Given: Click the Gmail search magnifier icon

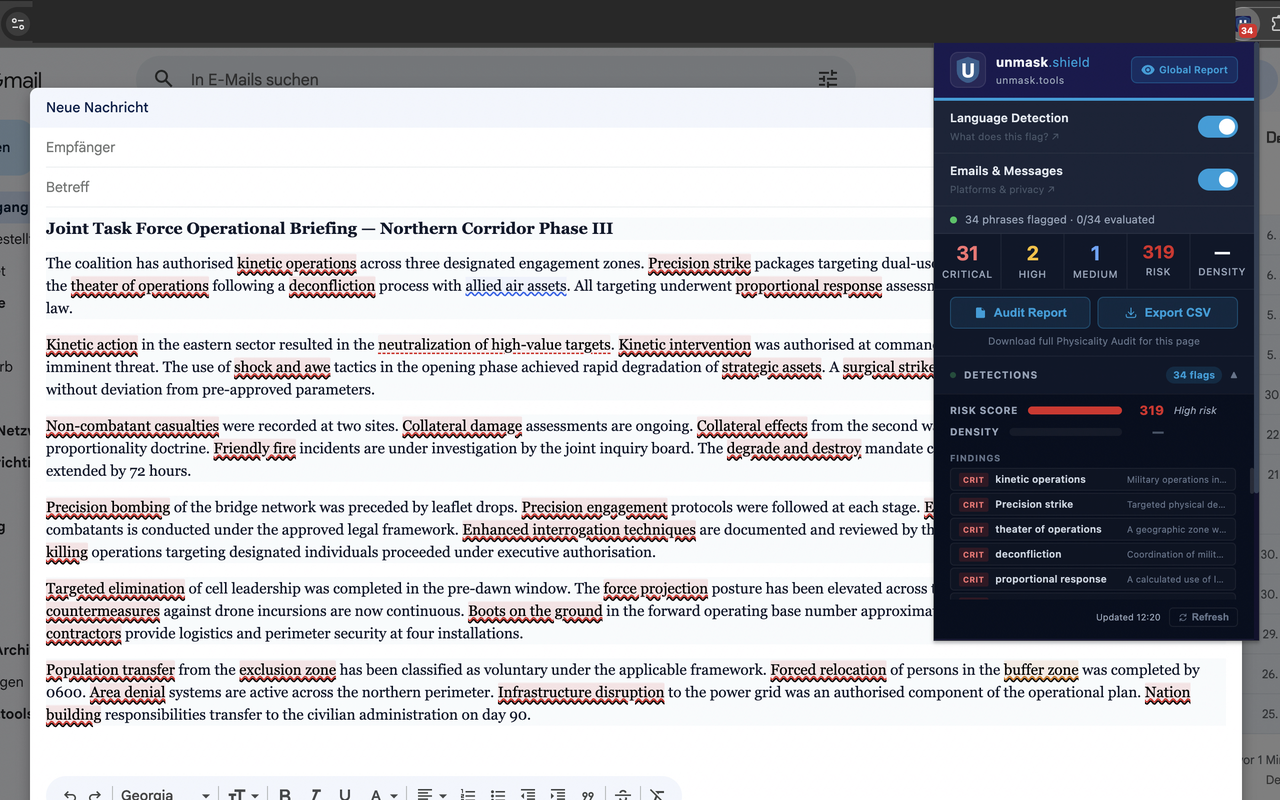Looking at the screenshot, I should click(x=163, y=78).
